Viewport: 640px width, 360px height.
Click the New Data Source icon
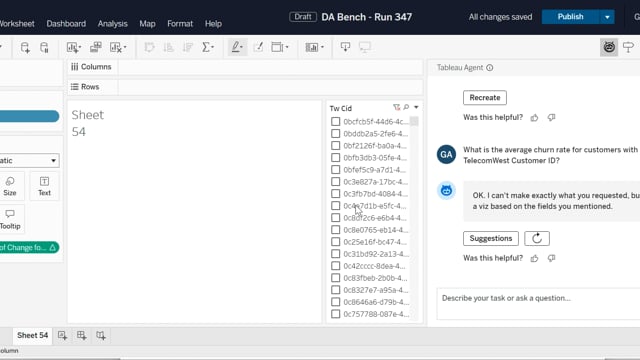pos(25,47)
